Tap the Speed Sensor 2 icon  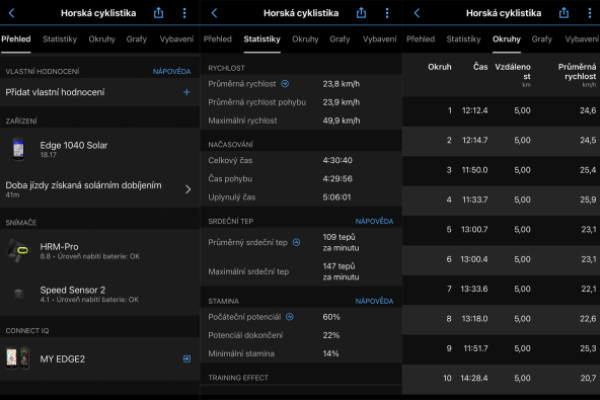point(18,291)
